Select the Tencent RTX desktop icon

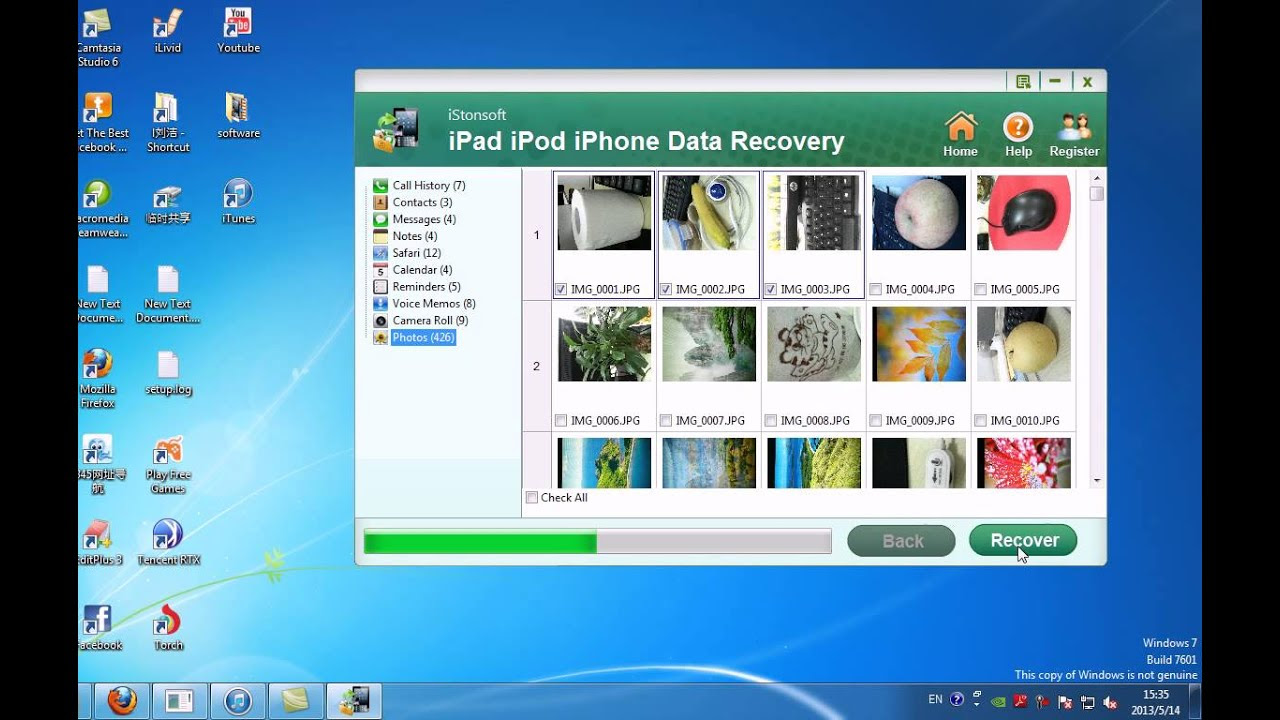[x=168, y=543]
